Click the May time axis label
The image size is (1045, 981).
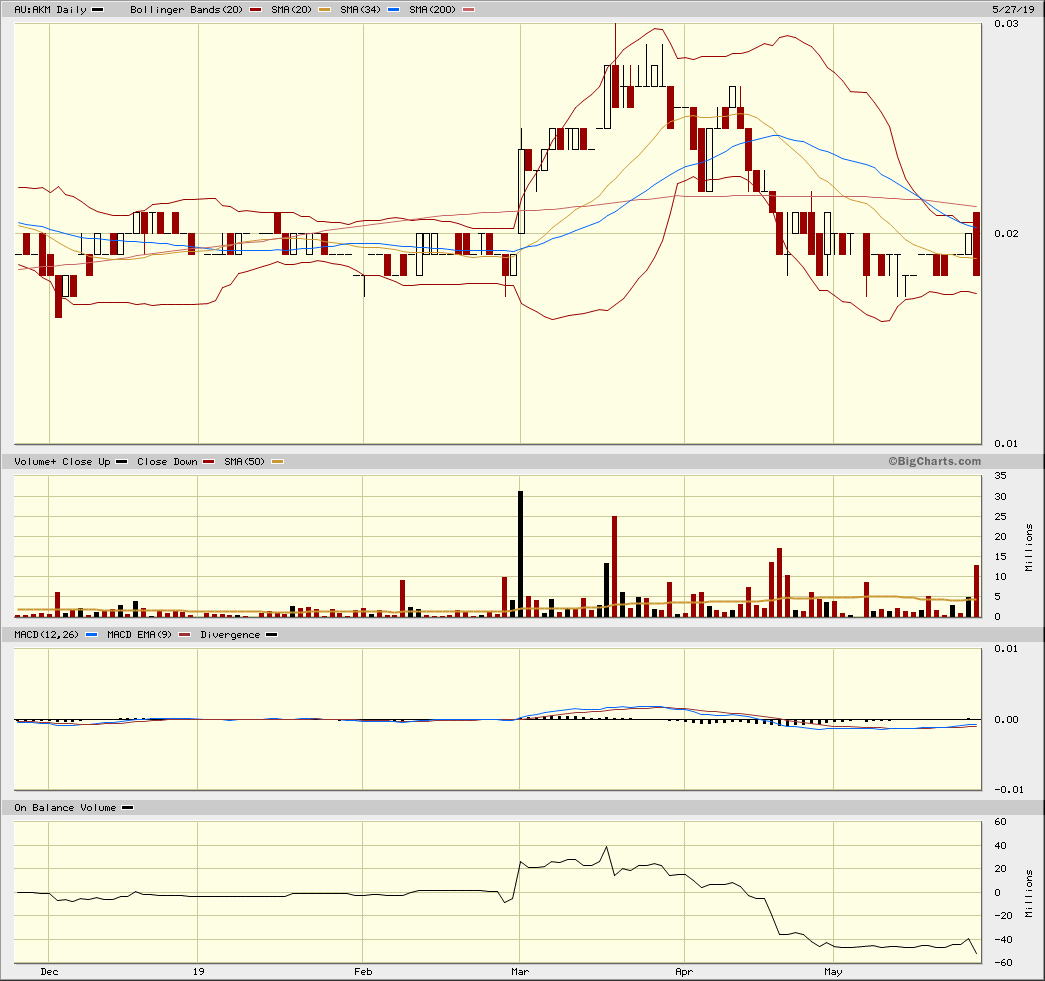pyautogui.click(x=833, y=972)
